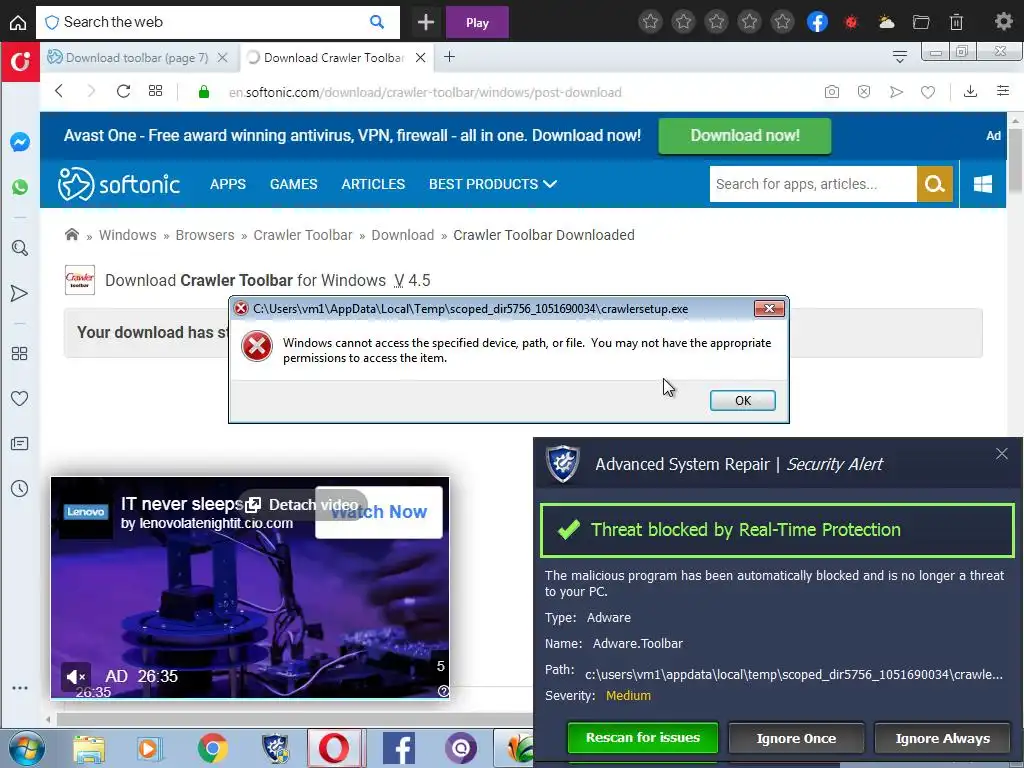The image size is (1024, 768).
Task: Unmute the video ad speaker icon
Action: [76, 677]
